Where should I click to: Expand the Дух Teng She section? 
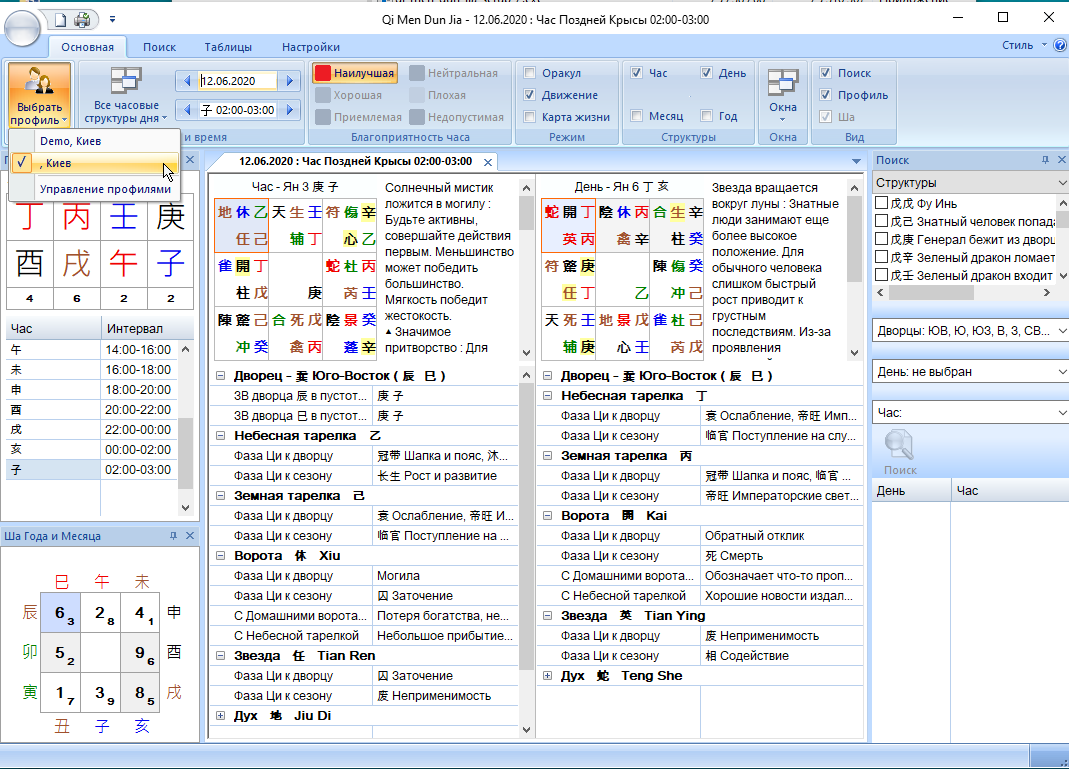point(547,676)
